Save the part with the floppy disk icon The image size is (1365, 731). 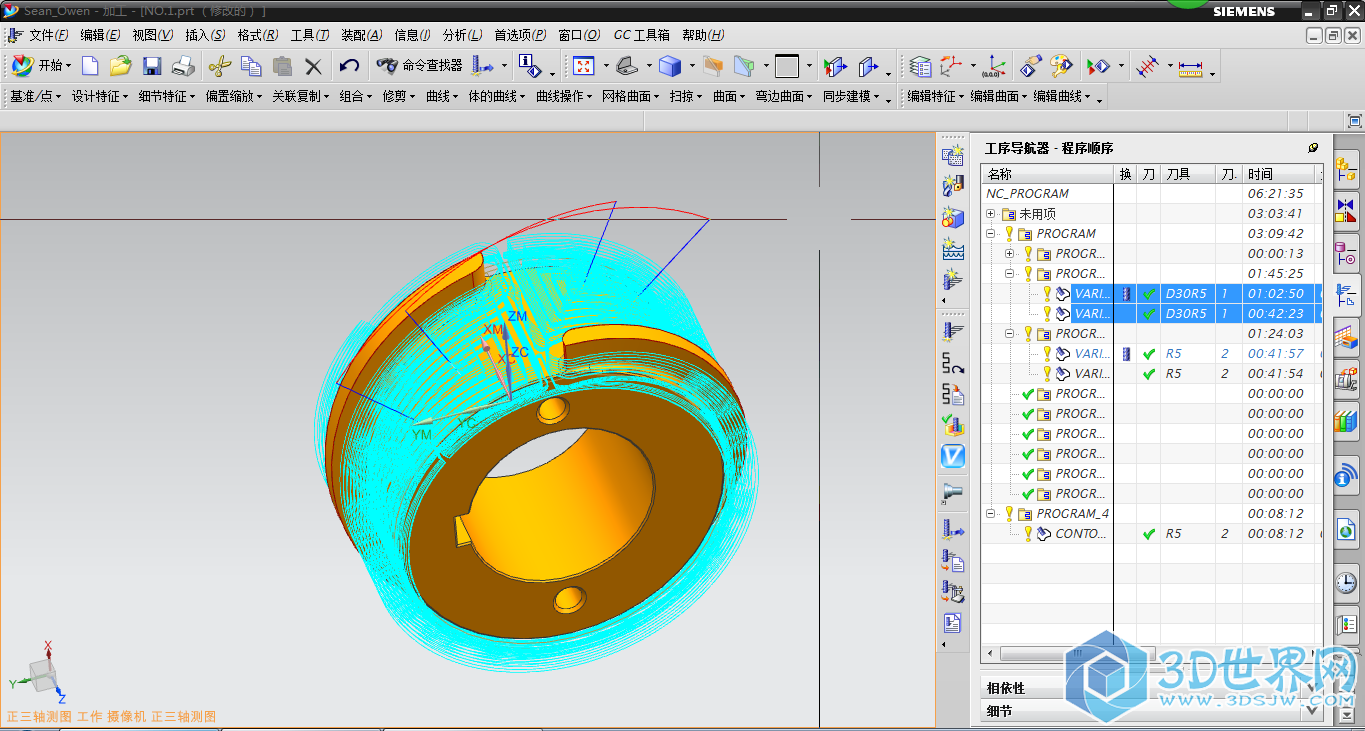[152, 66]
